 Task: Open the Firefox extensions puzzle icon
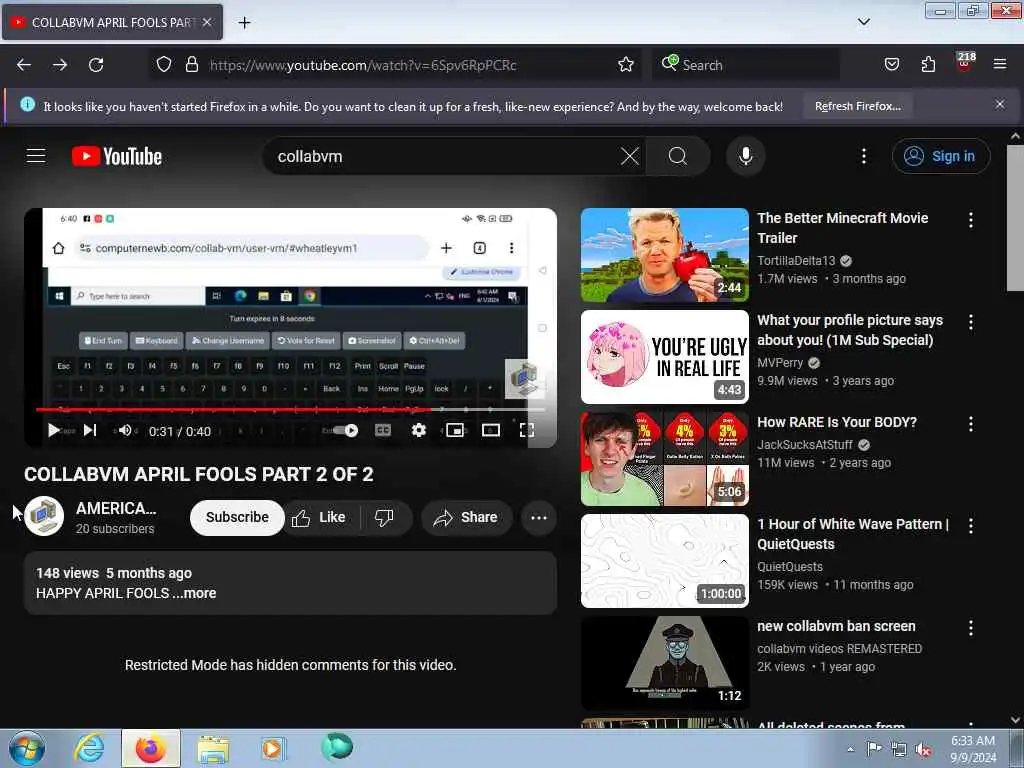tap(928, 65)
